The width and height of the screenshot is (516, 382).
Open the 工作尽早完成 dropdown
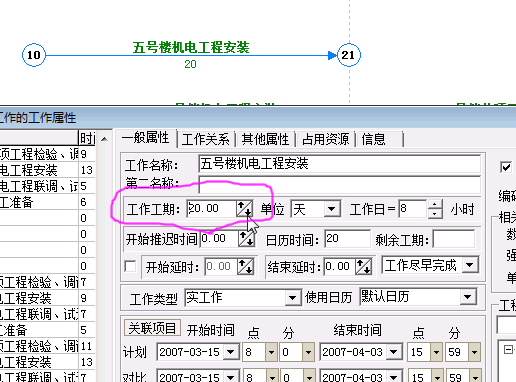470,265
